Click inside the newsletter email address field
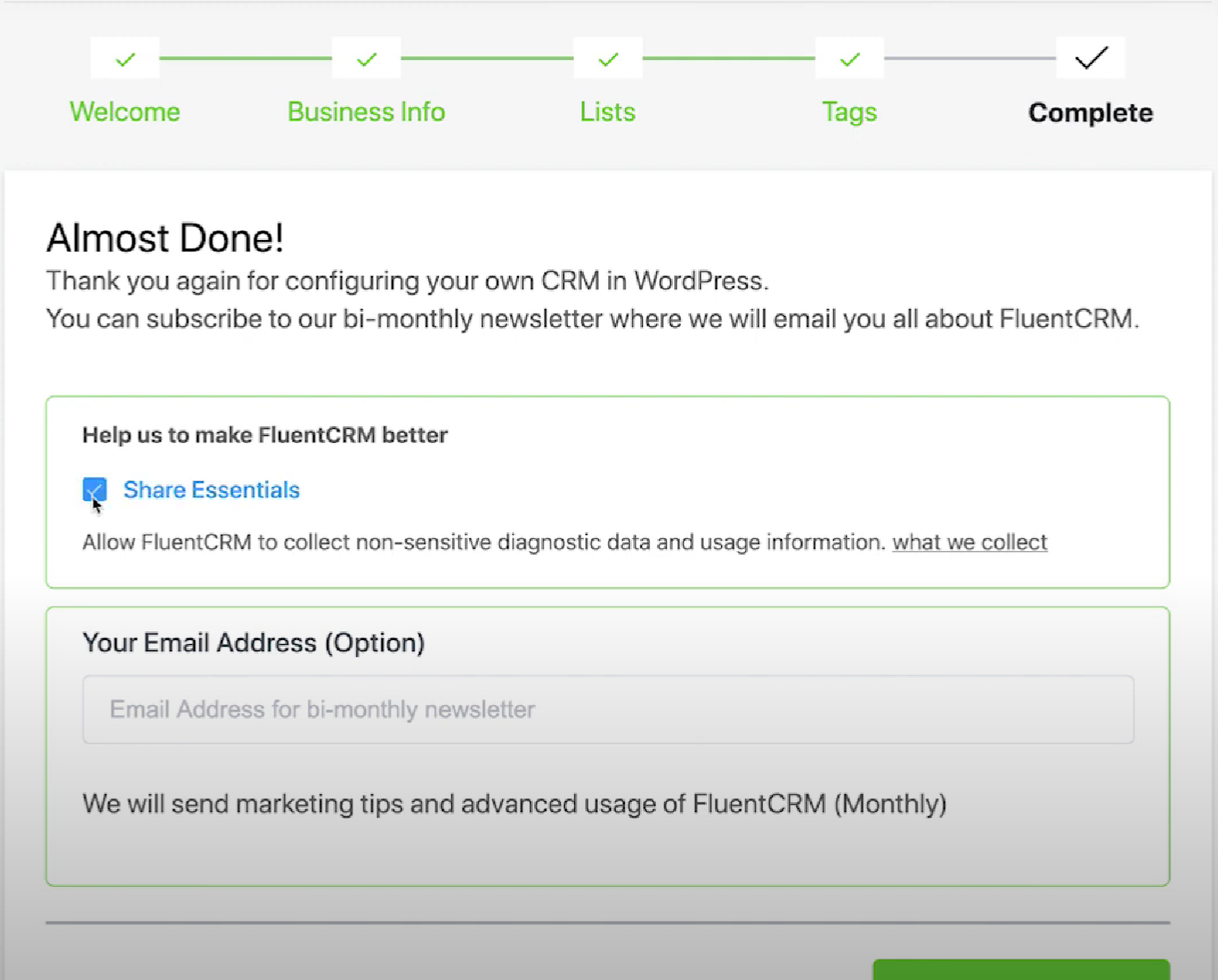The width and height of the screenshot is (1218, 980). click(x=608, y=709)
